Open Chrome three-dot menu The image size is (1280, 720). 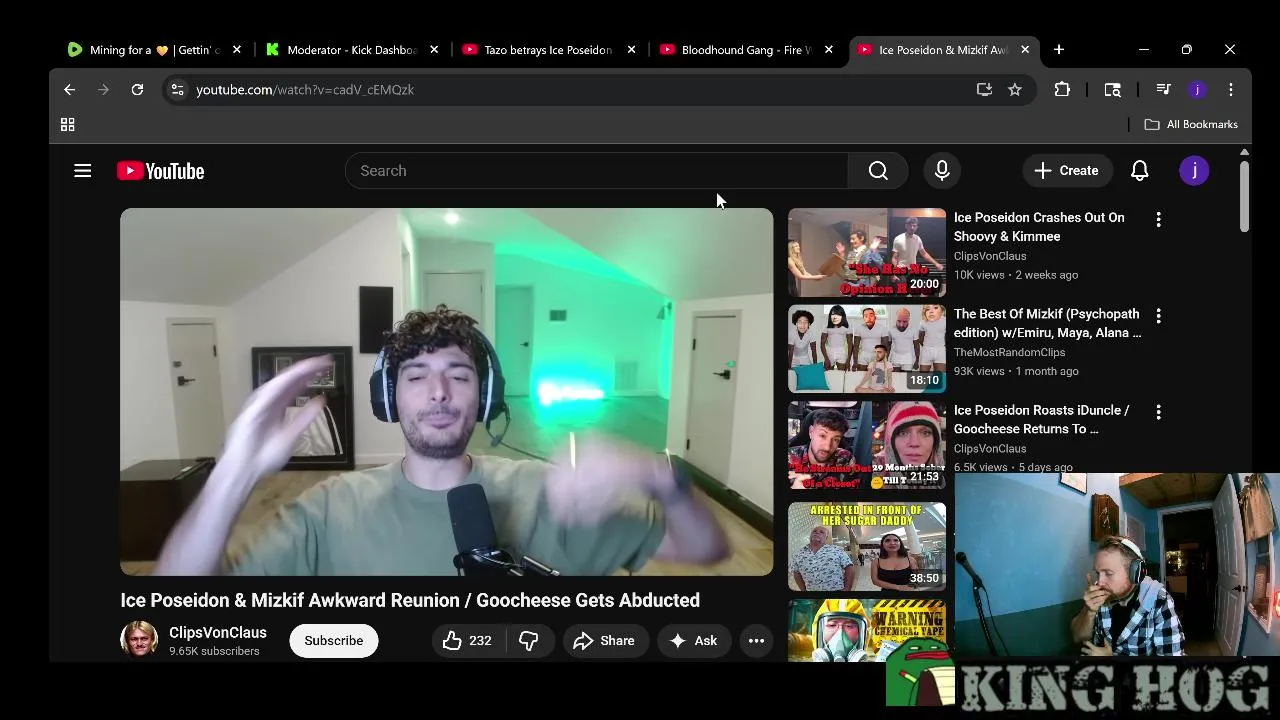tap(1231, 90)
